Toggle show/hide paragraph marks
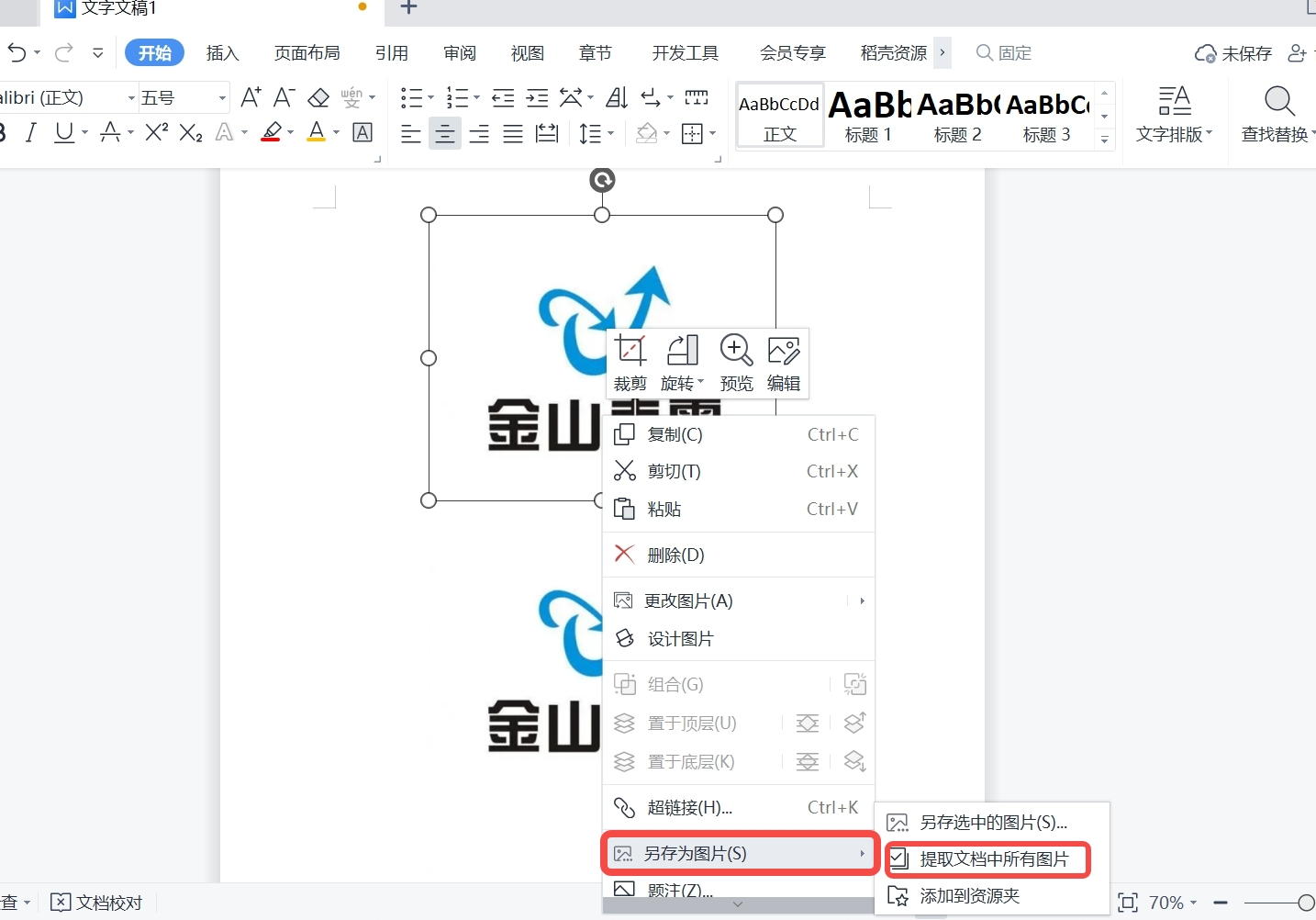The height and width of the screenshot is (920, 1316). coord(651,97)
